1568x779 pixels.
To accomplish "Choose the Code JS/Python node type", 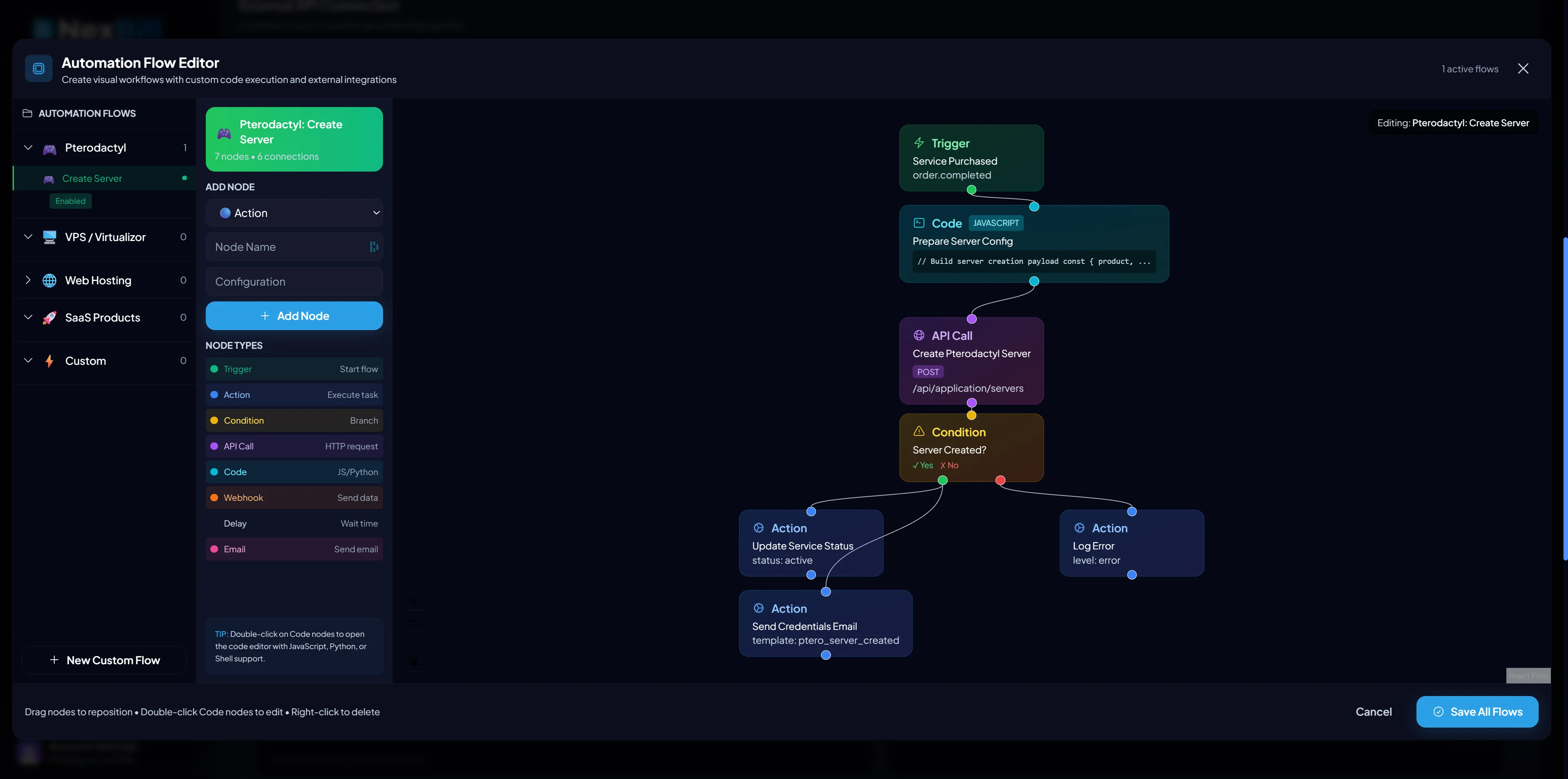I will pos(294,471).
